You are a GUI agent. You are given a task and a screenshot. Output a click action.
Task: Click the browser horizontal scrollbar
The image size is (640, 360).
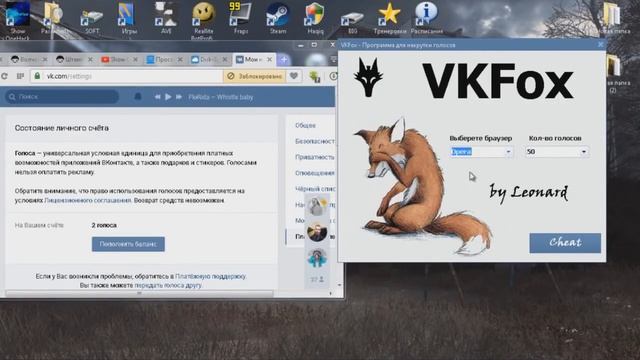(139, 293)
